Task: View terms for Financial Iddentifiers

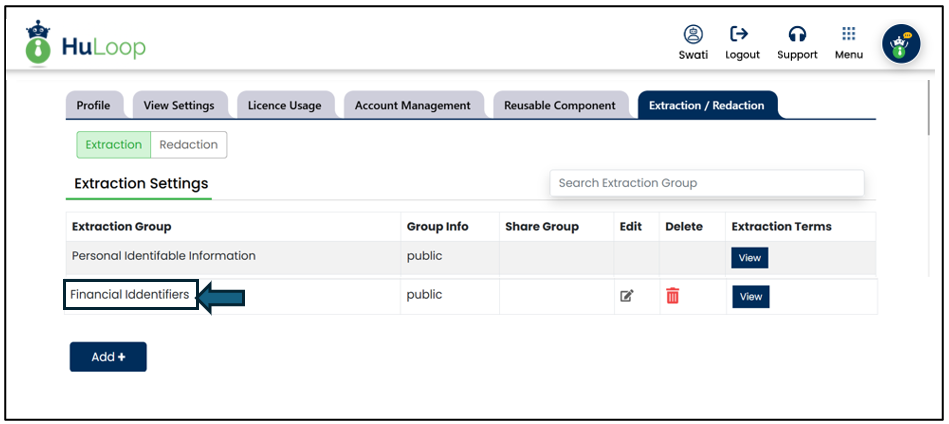Action: [751, 297]
